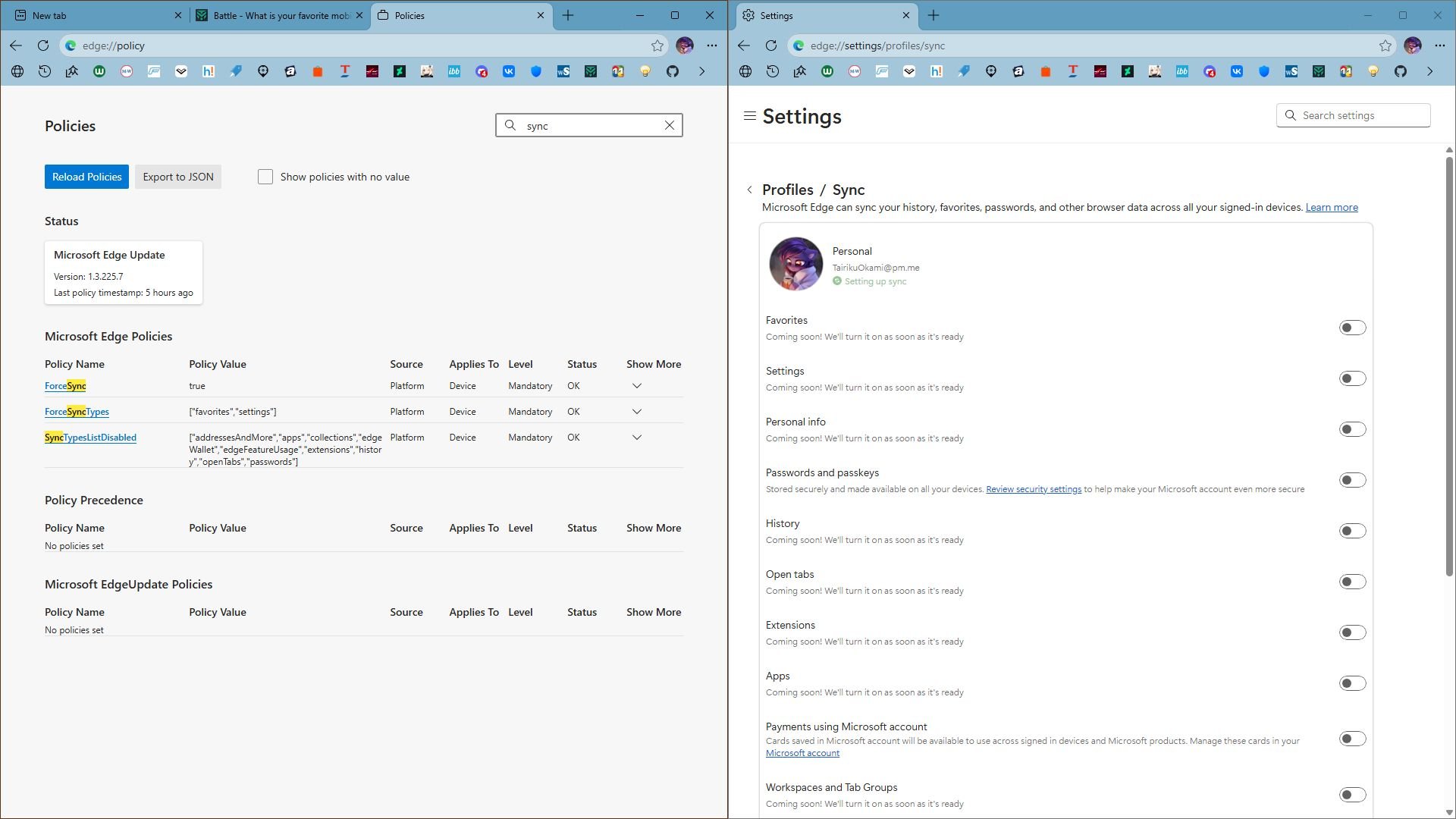Expand Show More for ForceSync policy
Viewport: 1456px width, 819px height.
coord(637,386)
